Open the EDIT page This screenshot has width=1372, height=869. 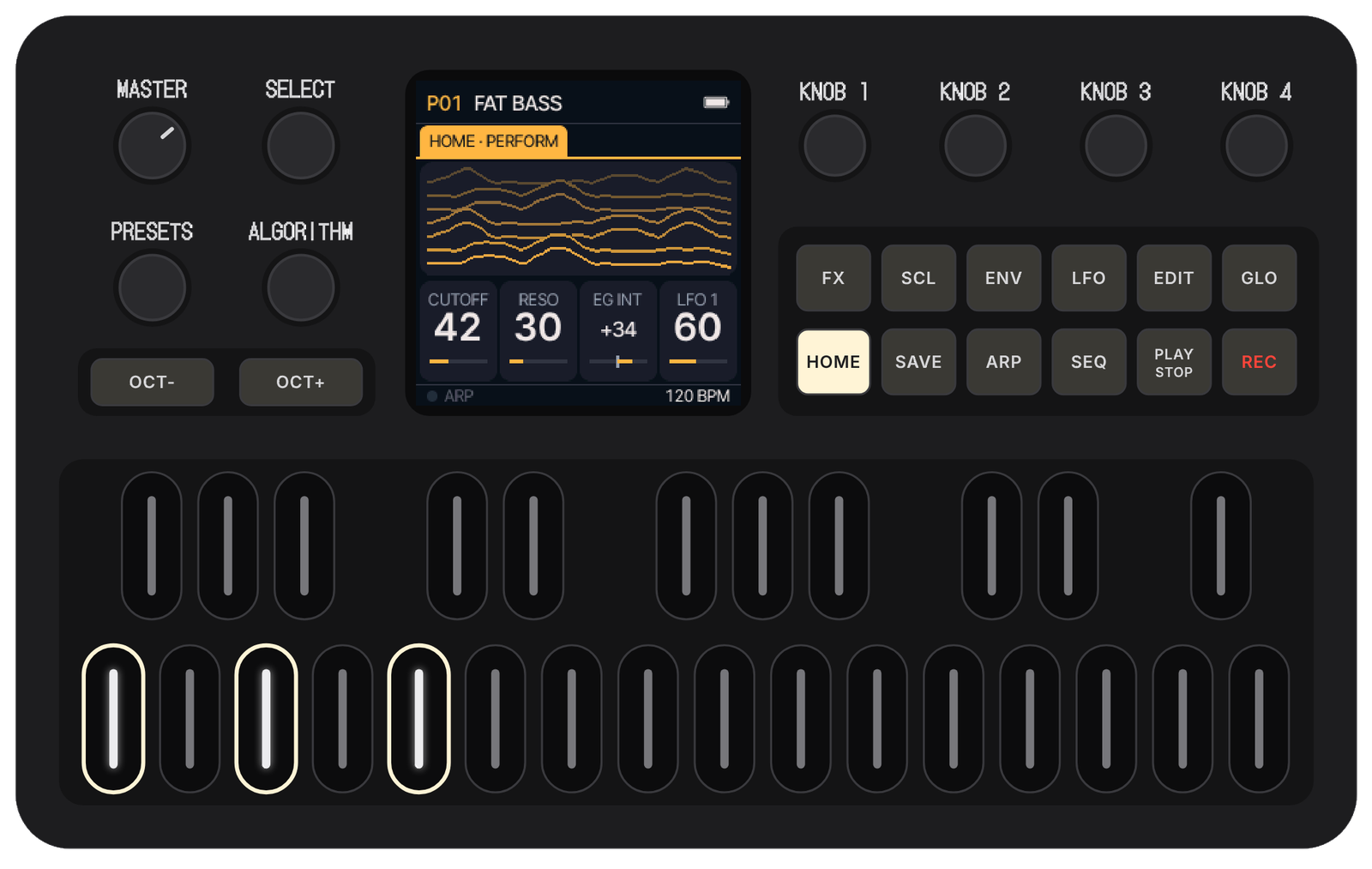tap(1173, 278)
